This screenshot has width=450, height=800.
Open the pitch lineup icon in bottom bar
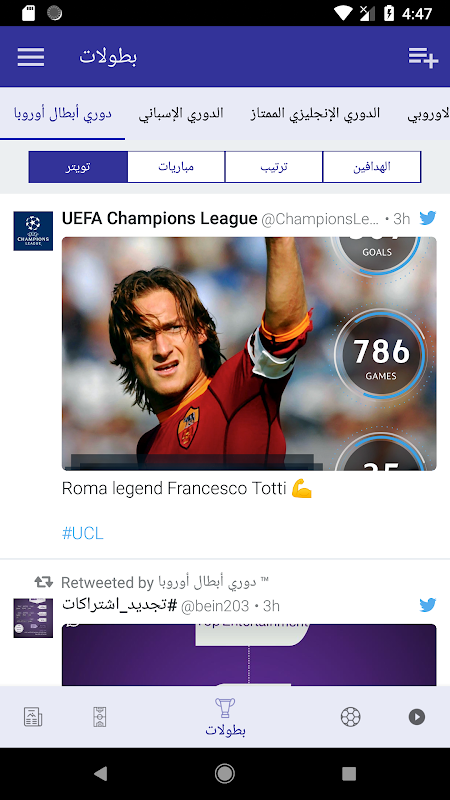[x=100, y=717]
